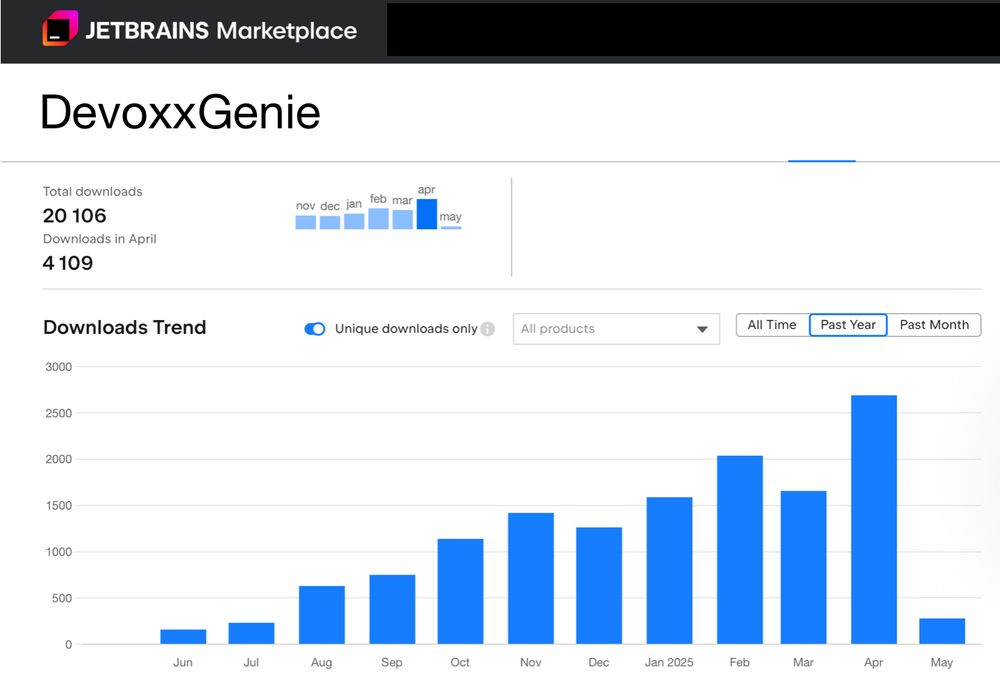Click the info icon beside Unique downloads only
The image size is (1000, 691).
[488, 329]
